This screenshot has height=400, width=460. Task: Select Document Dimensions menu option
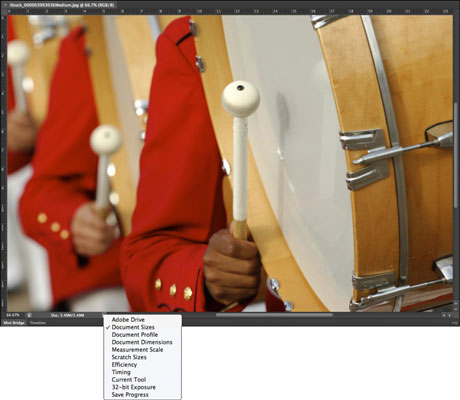[143, 342]
